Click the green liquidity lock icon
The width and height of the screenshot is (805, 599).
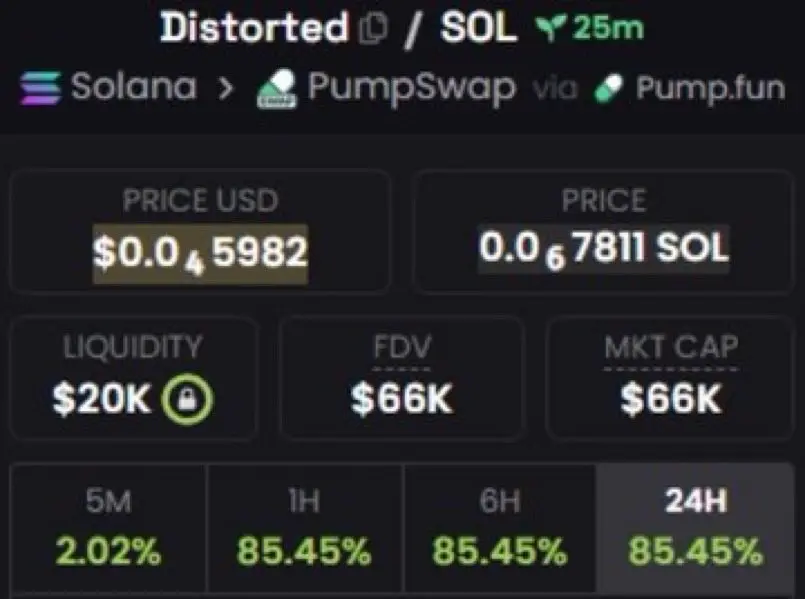pos(187,400)
